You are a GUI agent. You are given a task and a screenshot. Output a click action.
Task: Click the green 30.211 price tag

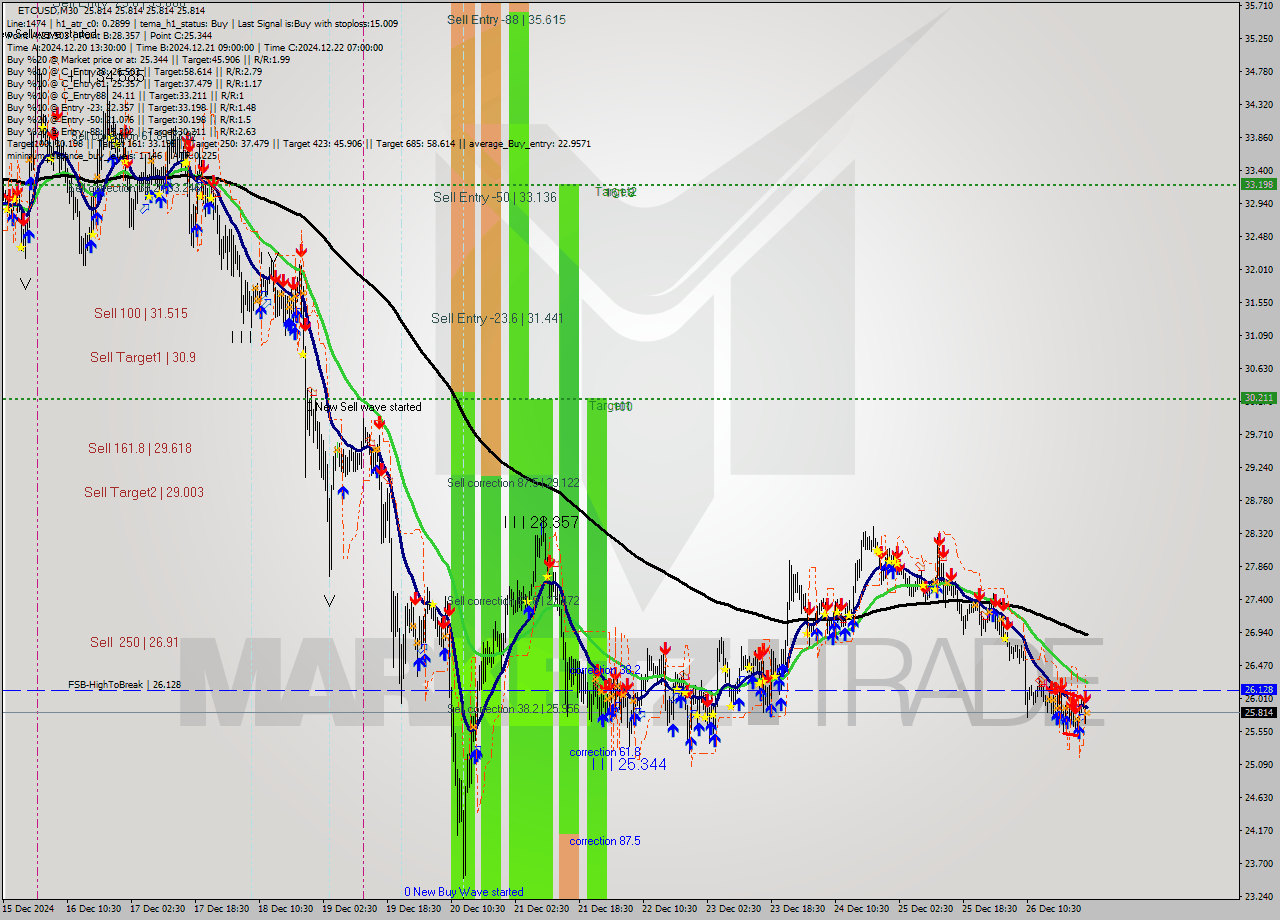click(x=1258, y=398)
